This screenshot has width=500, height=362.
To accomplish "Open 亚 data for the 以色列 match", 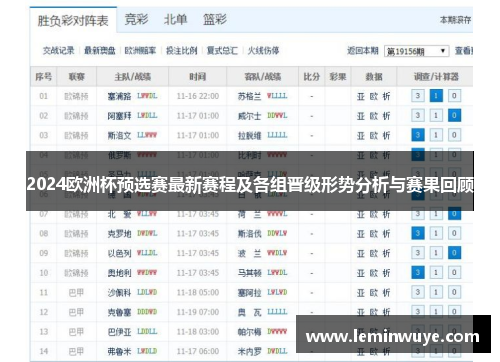I will [361, 253].
